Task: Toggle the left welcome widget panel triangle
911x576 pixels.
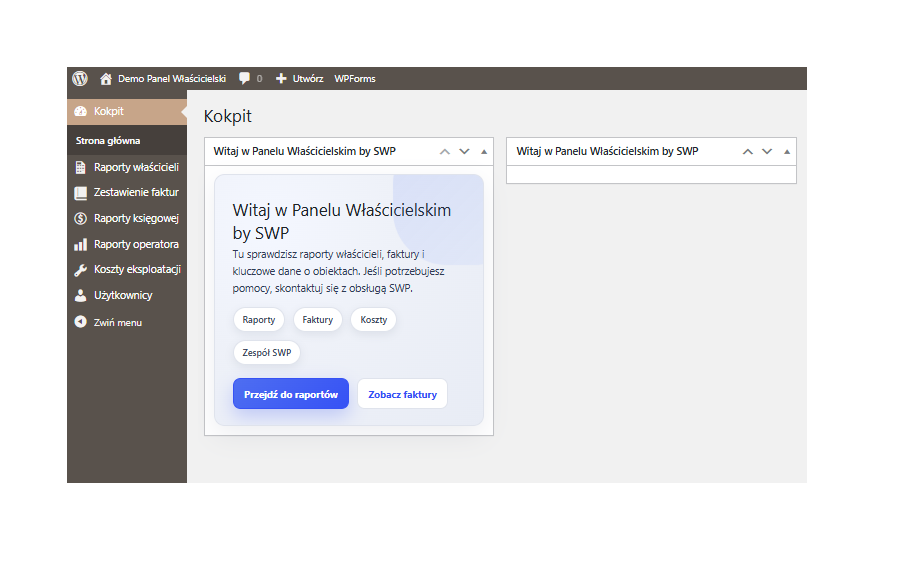Action: click(x=484, y=152)
